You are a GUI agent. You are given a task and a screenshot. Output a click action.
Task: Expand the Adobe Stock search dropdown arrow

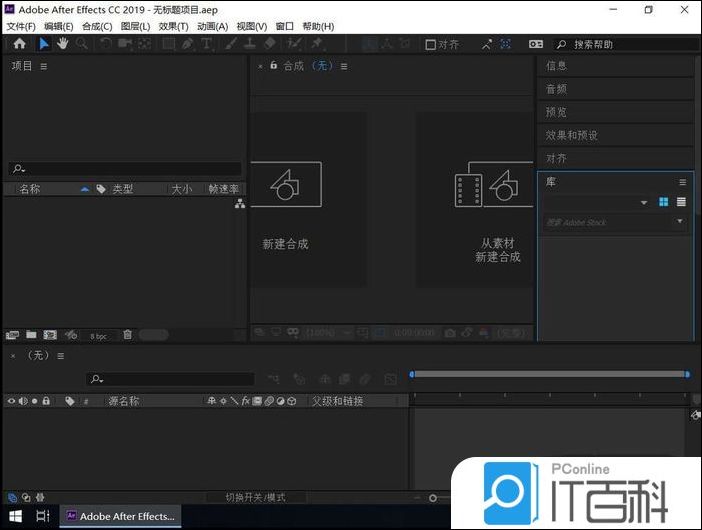[681, 221]
